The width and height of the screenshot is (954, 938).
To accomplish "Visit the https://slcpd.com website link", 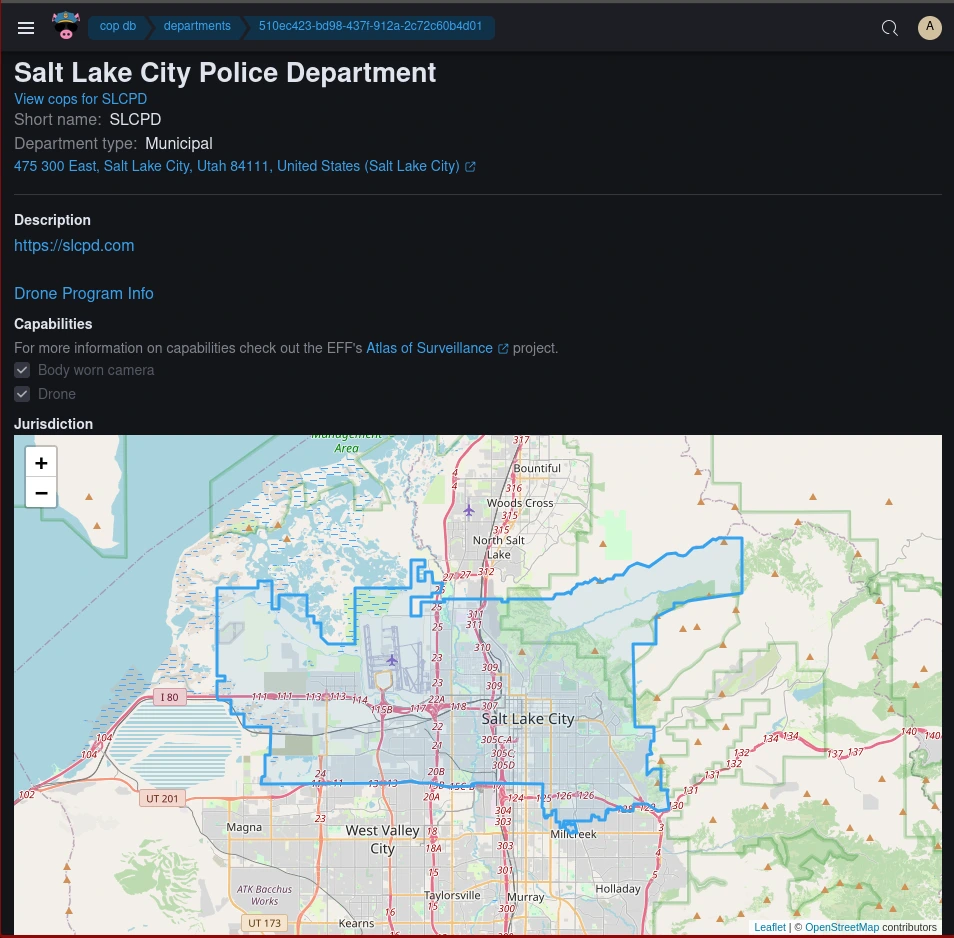I will click(x=74, y=246).
